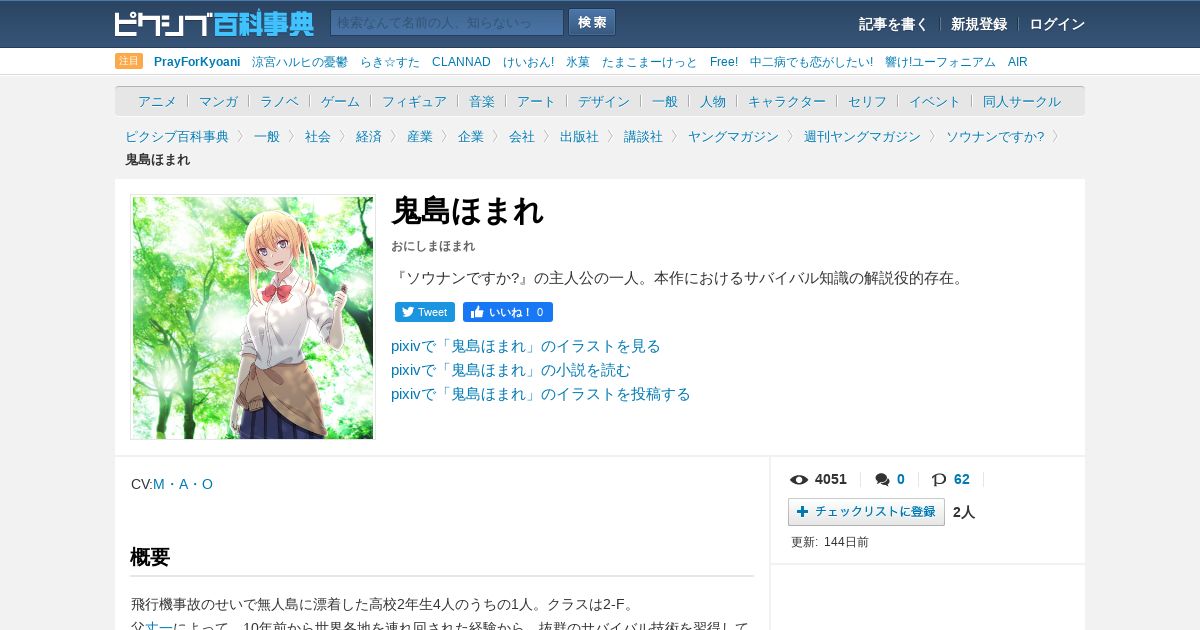This screenshot has height=630, width=1200.
Task: Click the 鬼島ほまれ article title
Action: 467,211
